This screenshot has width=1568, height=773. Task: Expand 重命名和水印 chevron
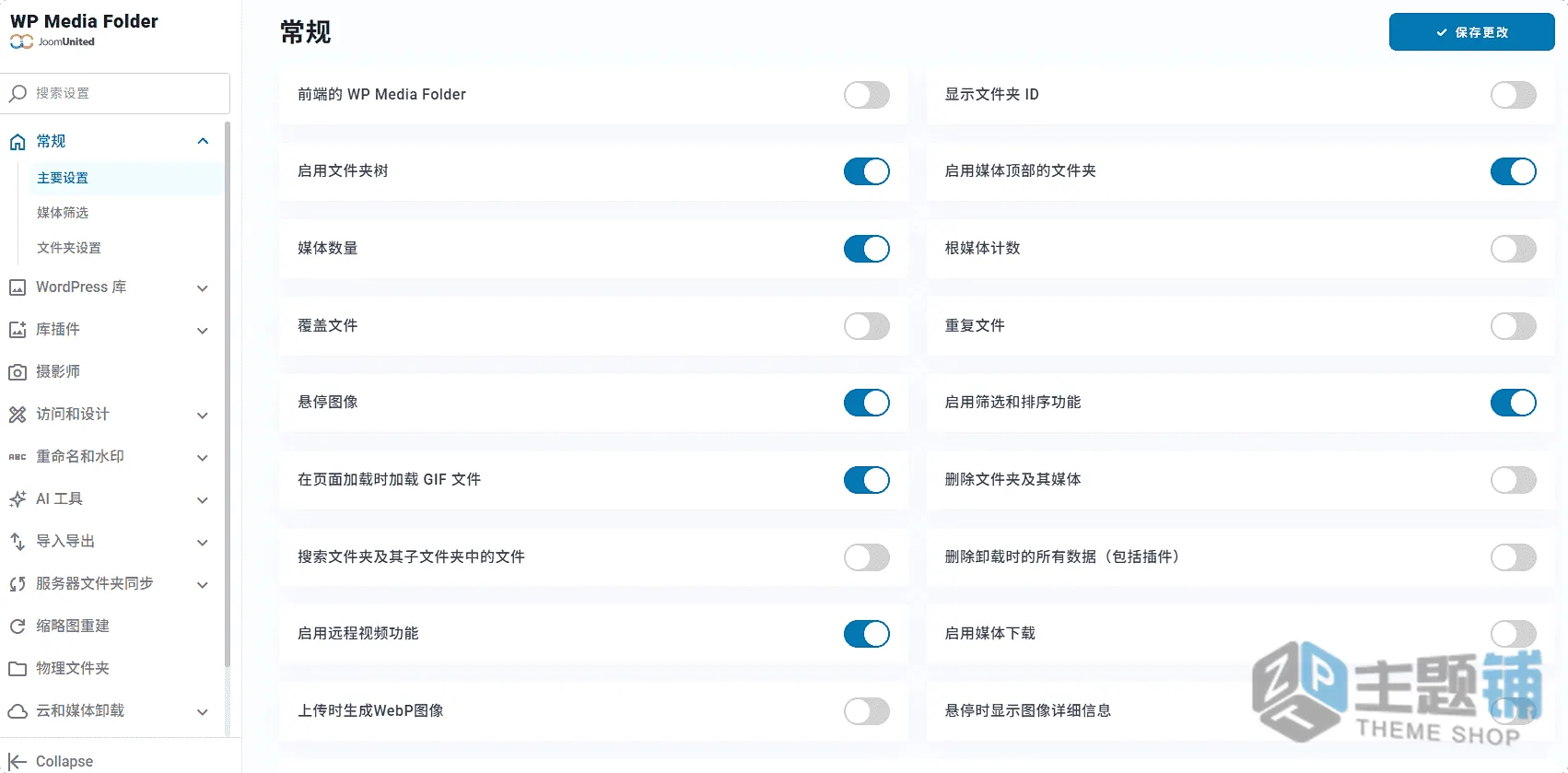click(x=203, y=458)
